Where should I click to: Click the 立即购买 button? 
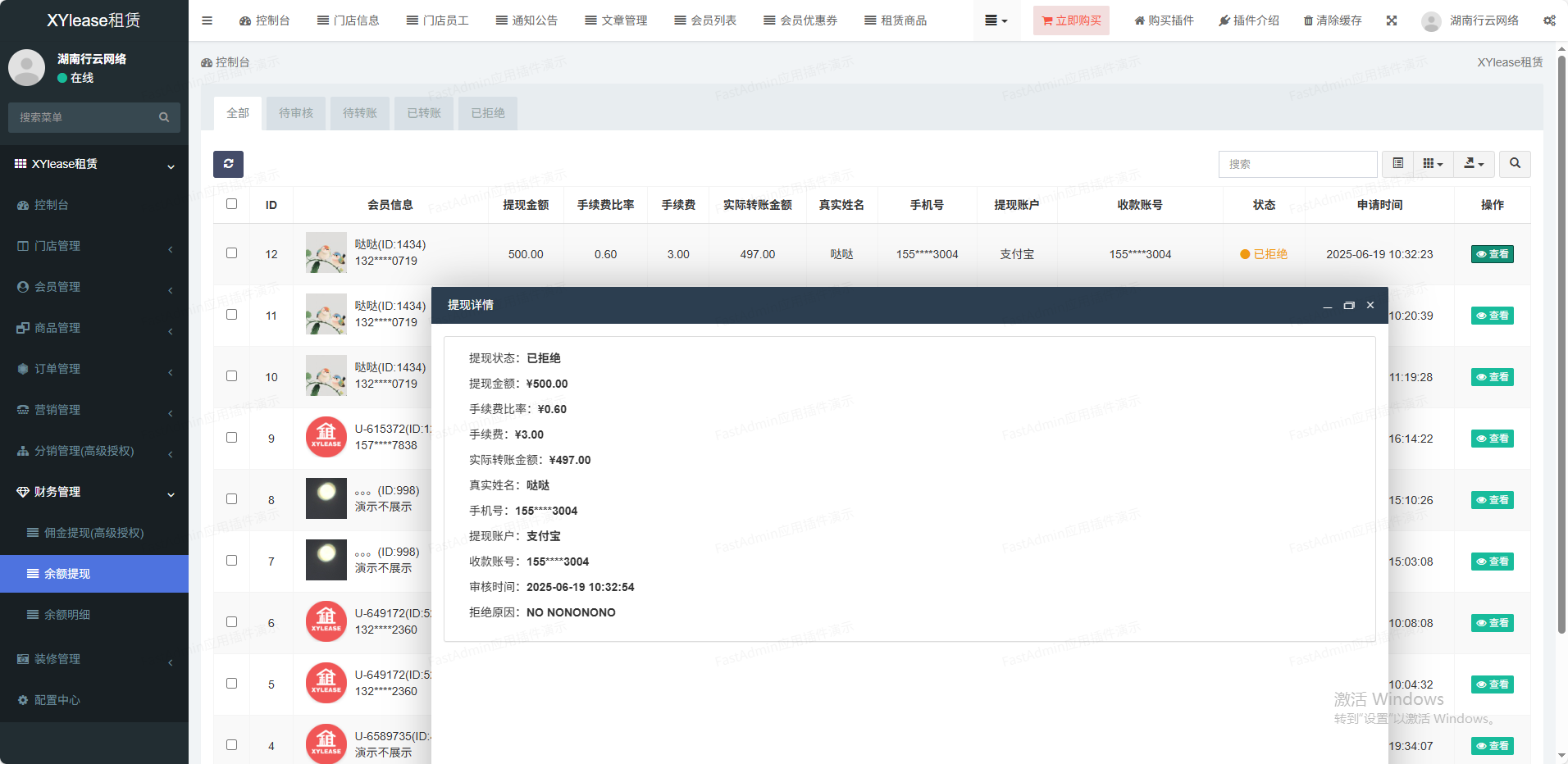[x=1070, y=20]
